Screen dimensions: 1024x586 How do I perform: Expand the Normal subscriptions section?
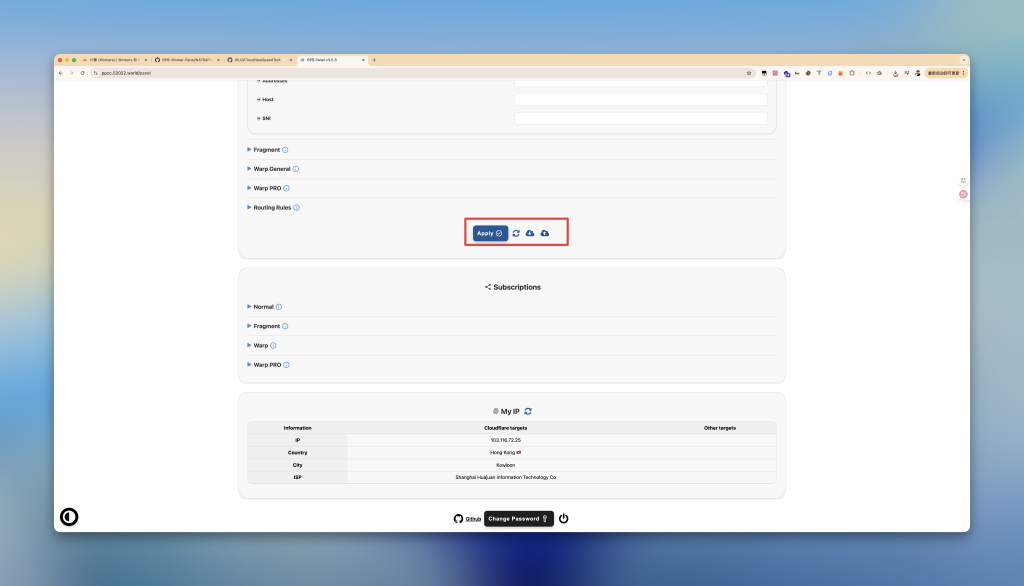[x=263, y=307]
